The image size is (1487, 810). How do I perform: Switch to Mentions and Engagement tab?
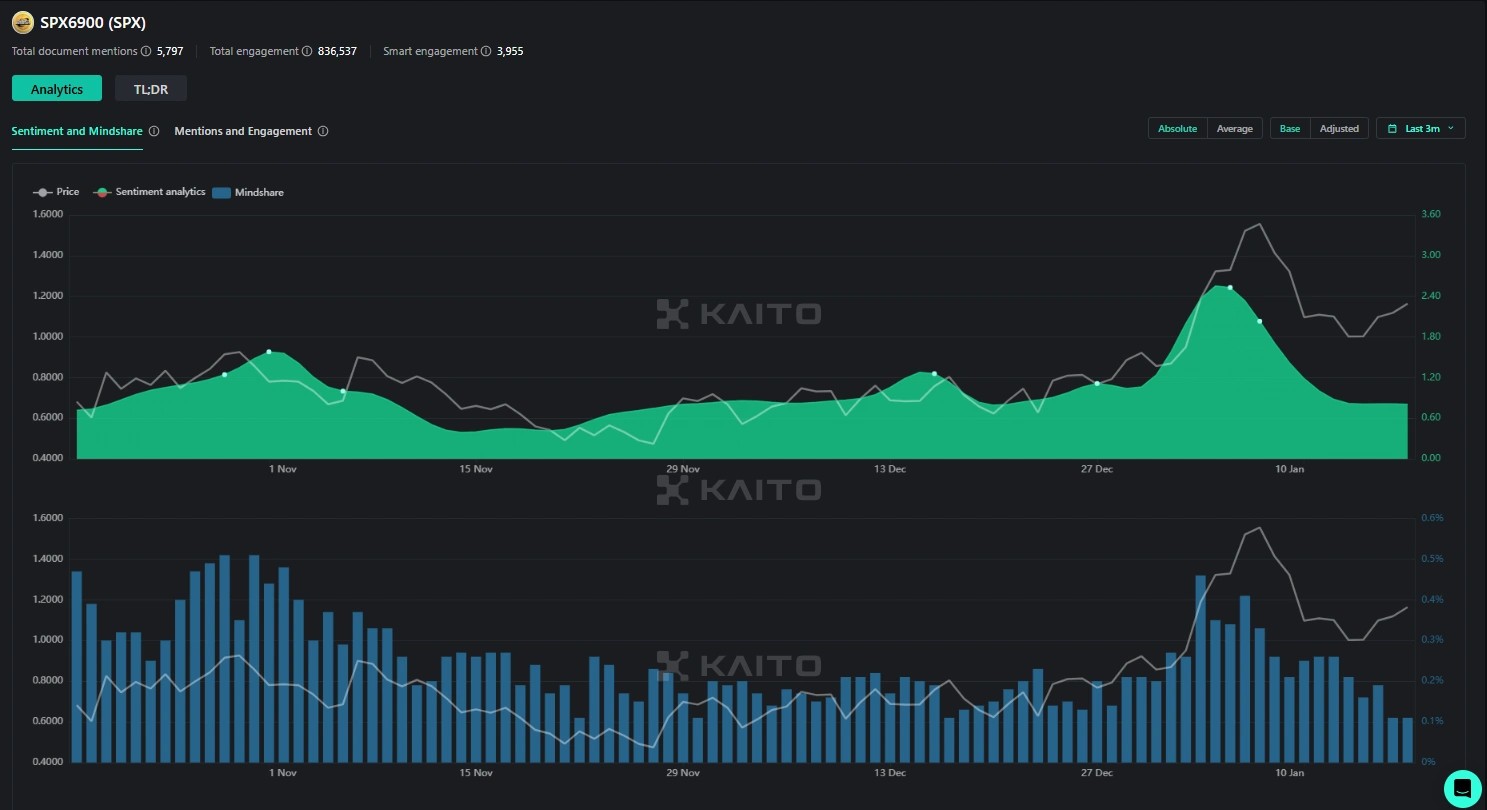coord(243,131)
